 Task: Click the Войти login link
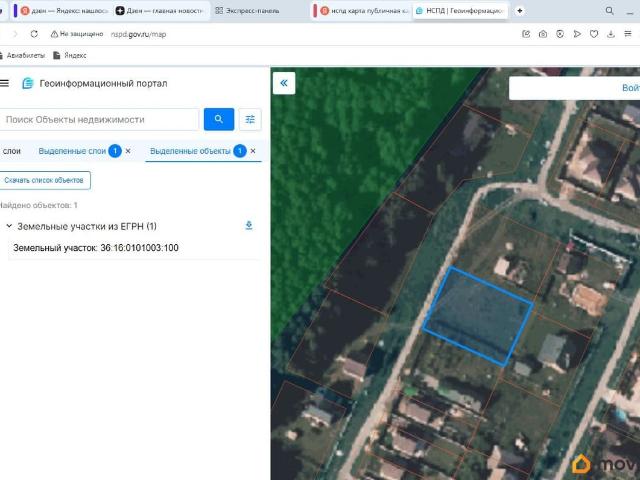click(630, 88)
